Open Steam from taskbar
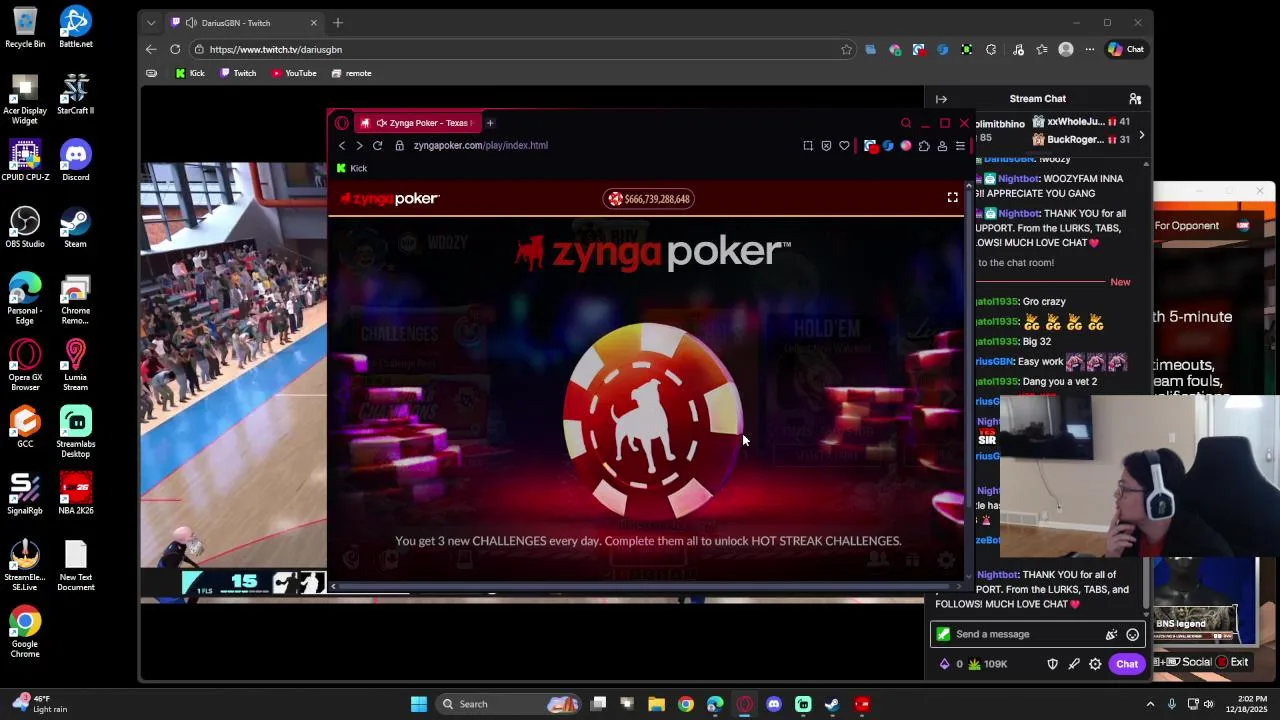The height and width of the screenshot is (720, 1280). tap(832, 704)
